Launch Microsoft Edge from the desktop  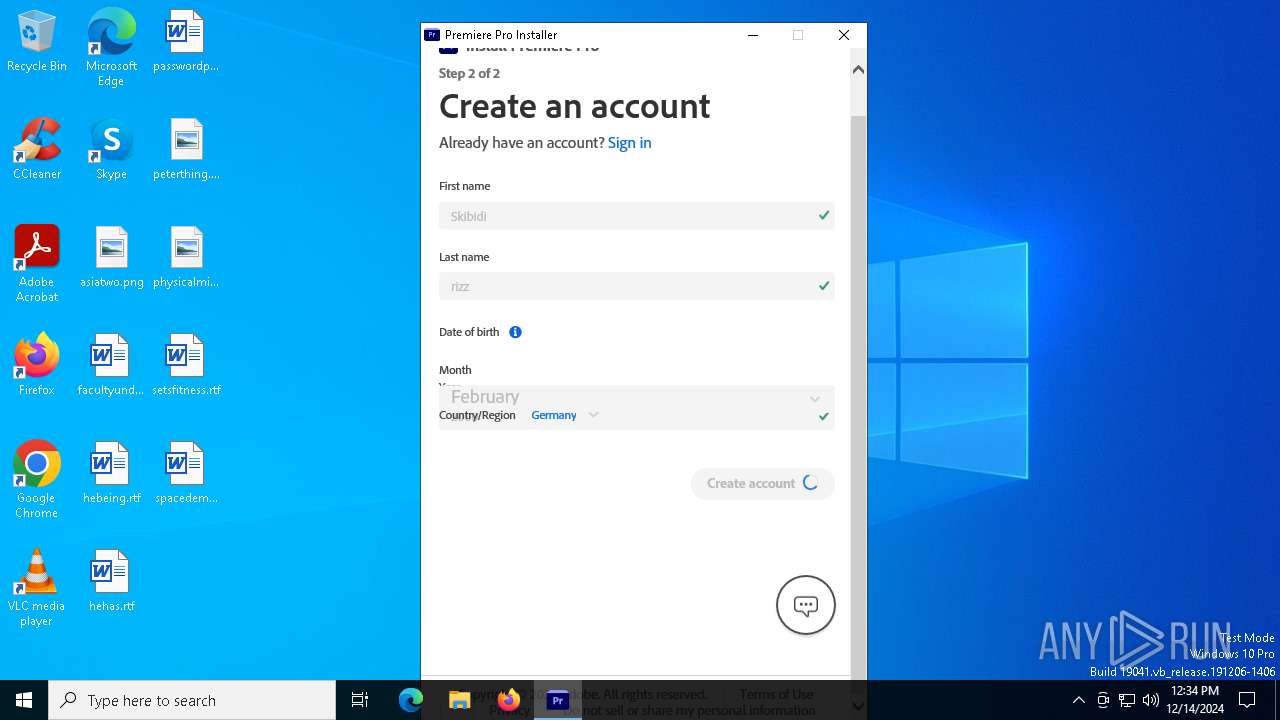point(111,48)
